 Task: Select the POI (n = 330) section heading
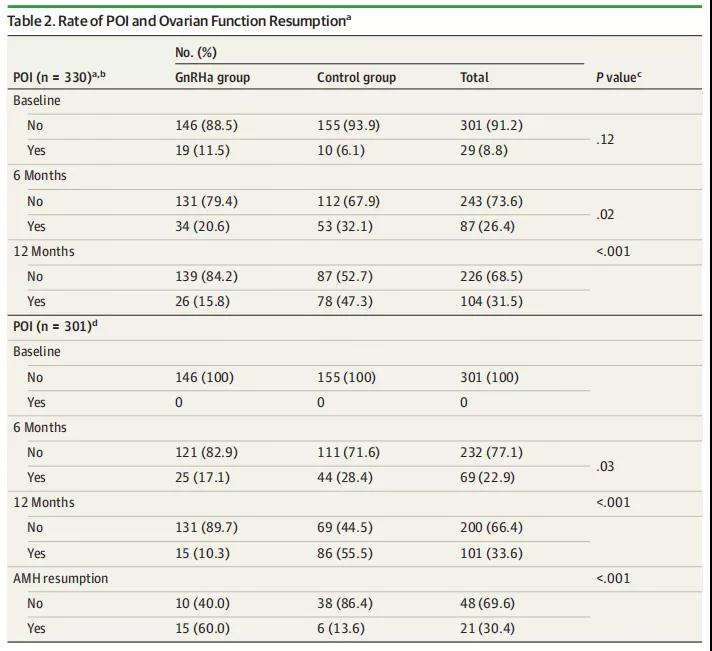click(59, 77)
